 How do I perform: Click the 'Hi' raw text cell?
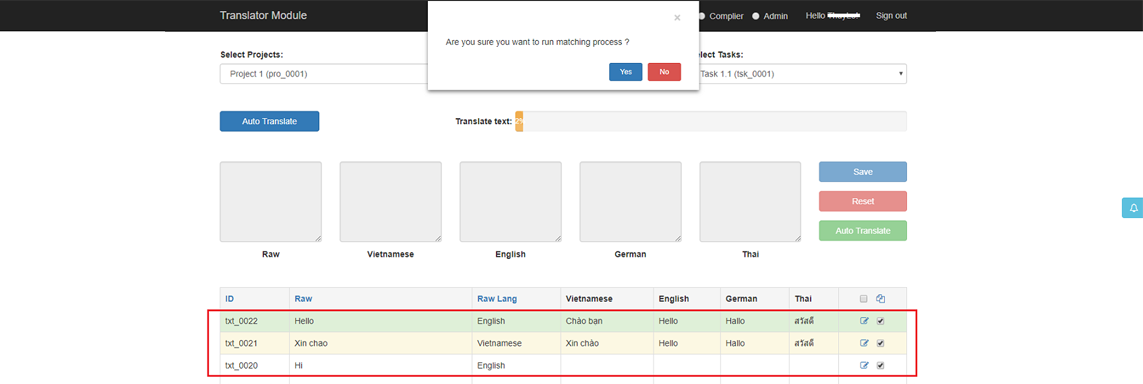point(381,365)
